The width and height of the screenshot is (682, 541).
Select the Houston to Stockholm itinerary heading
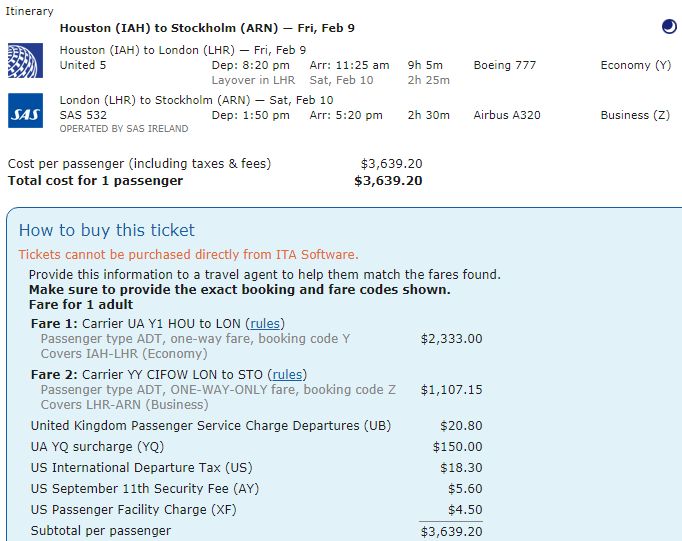(x=207, y=28)
